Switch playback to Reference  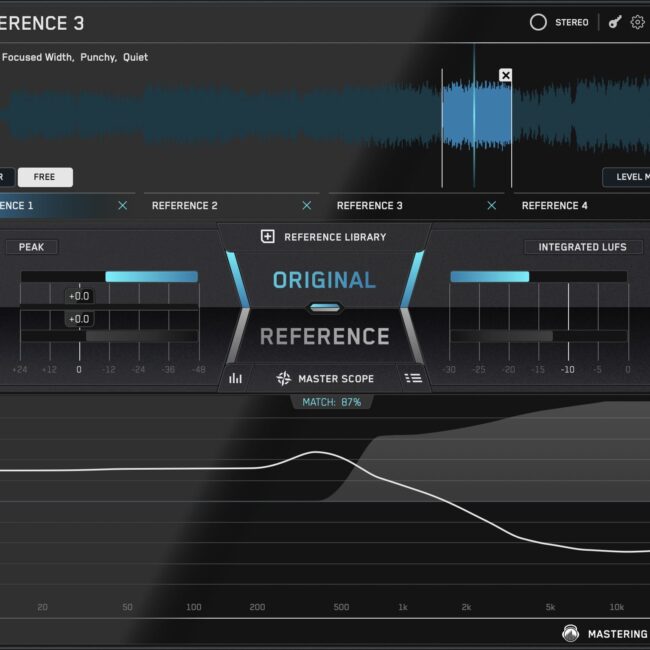pyautogui.click(x=324, y=336)
